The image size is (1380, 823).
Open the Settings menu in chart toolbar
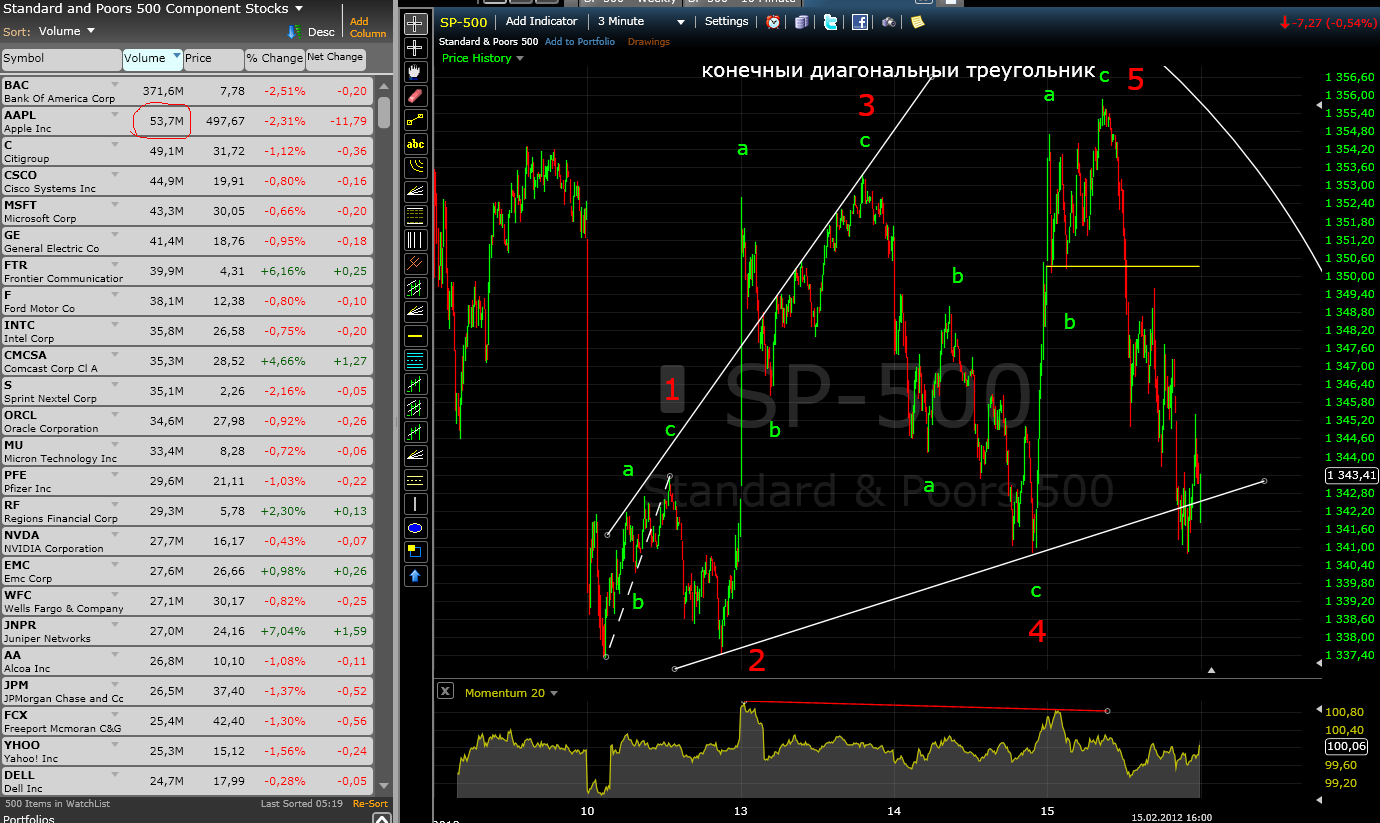[x=726, y=21]
